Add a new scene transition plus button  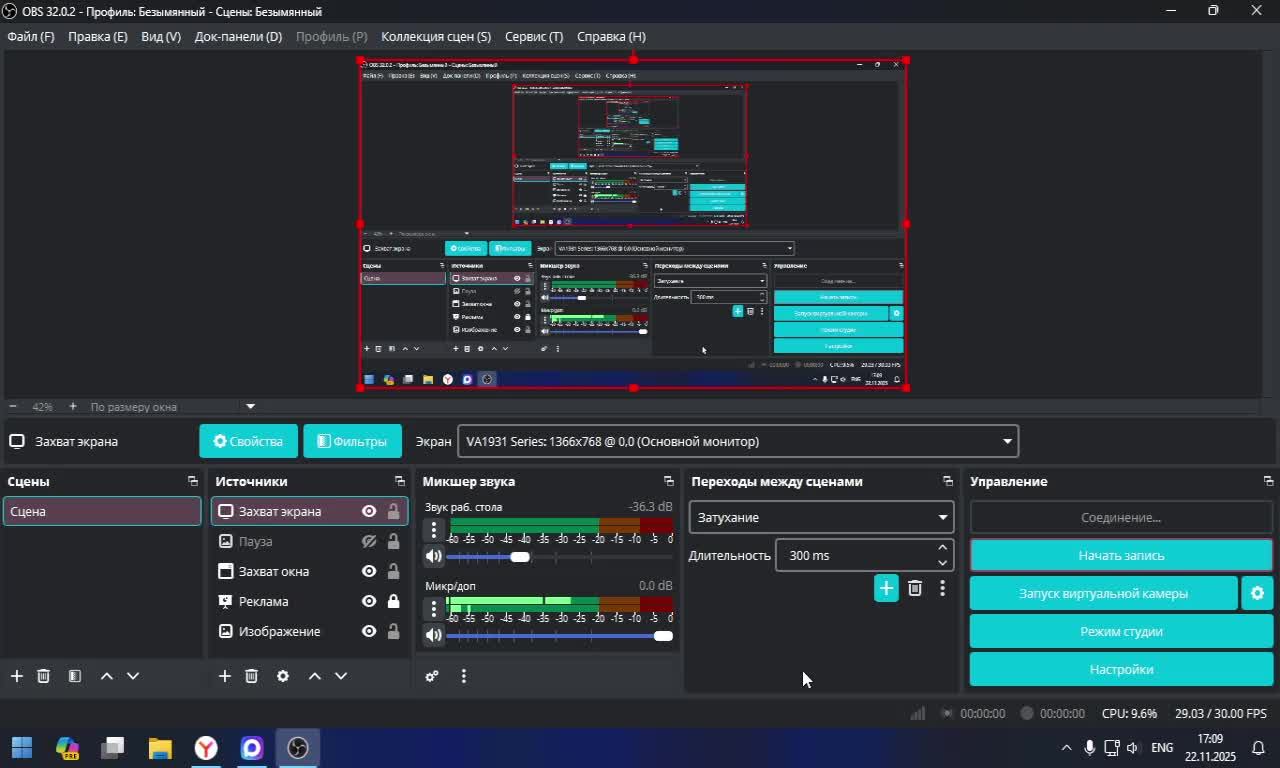click(886, 588)
